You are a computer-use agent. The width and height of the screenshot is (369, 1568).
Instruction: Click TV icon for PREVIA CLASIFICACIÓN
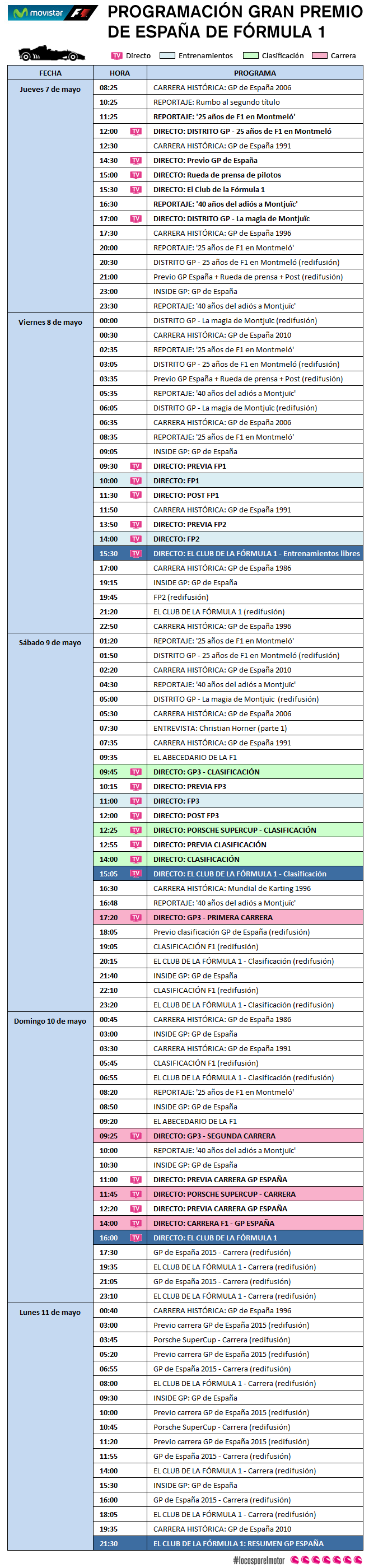pyautogui.click(x=136, y=846)
